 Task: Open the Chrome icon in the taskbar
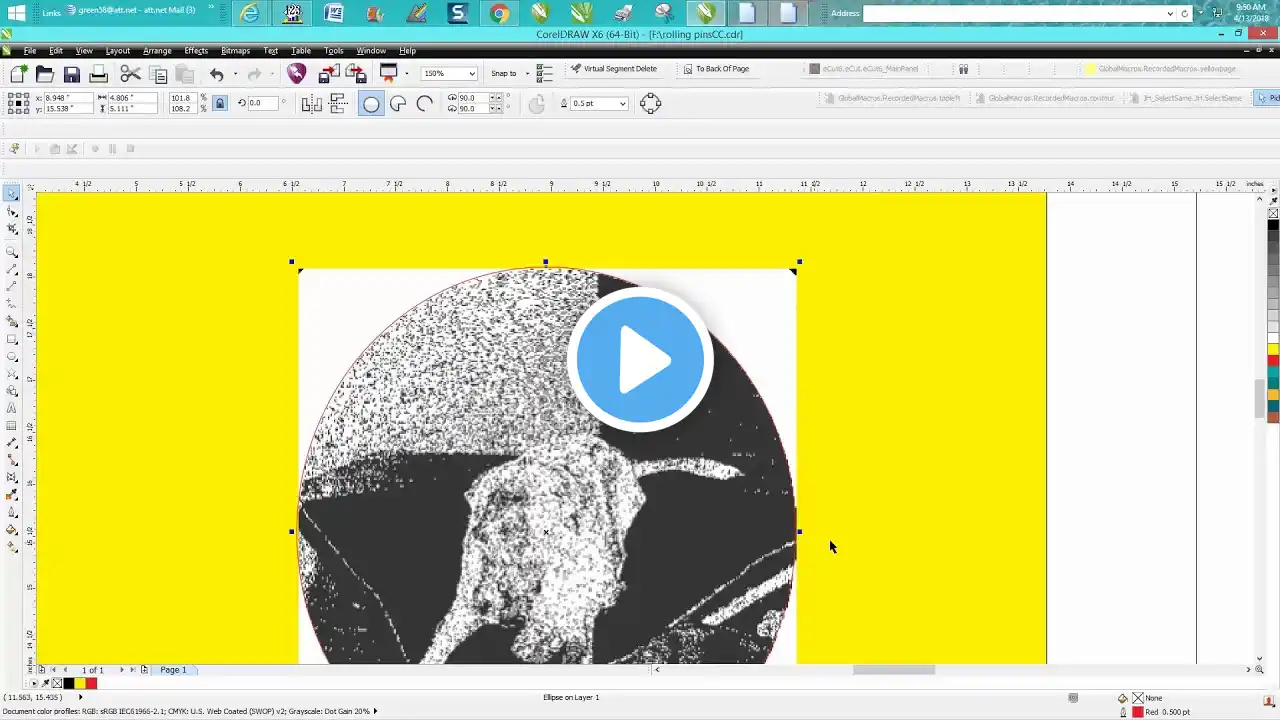pyautogui.click(x=499, y=13)
